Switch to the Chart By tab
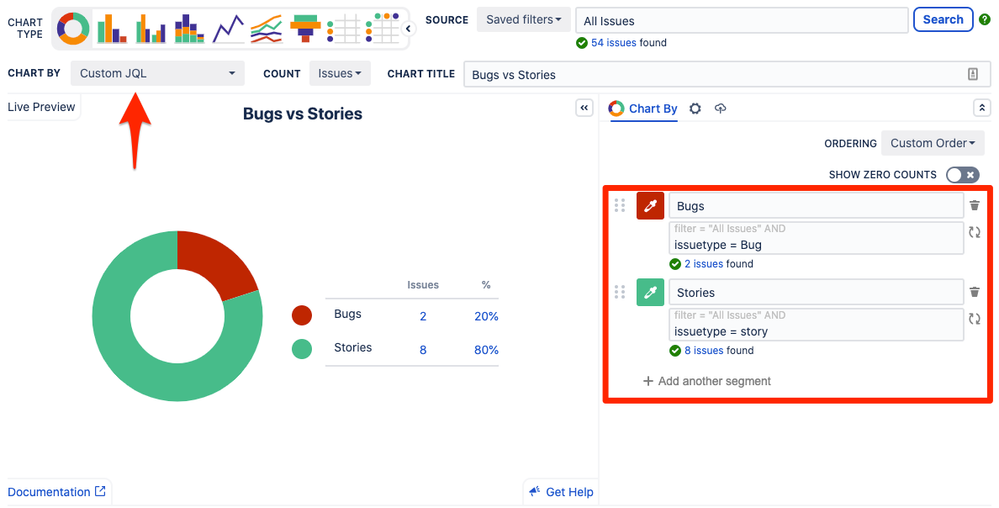The image size is (999, 508). pos(643,108)
